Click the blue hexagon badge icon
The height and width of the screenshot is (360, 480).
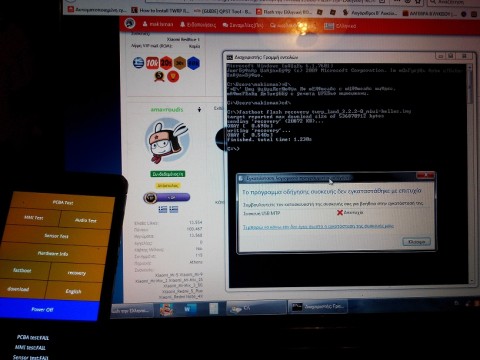click(193, 63)
